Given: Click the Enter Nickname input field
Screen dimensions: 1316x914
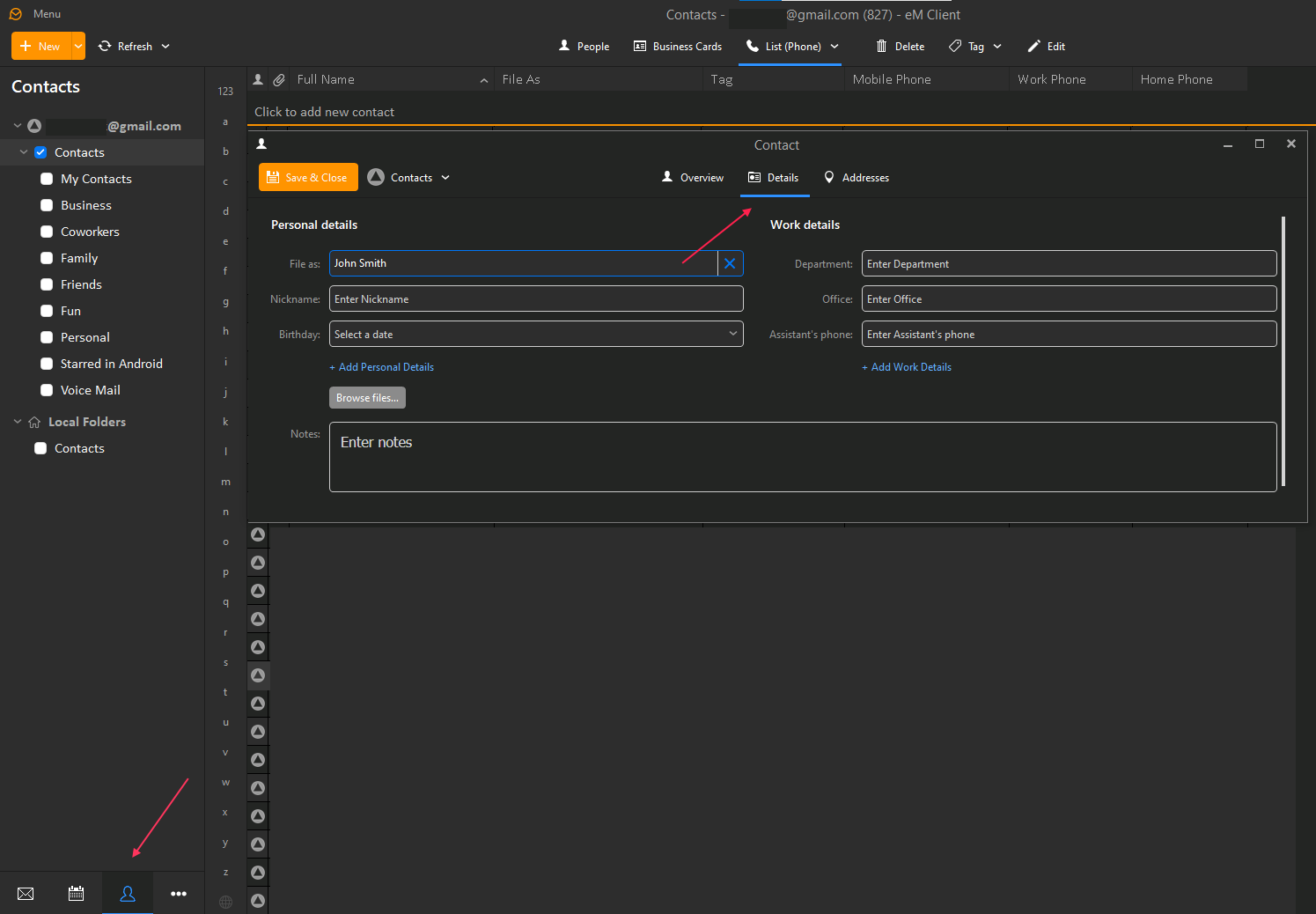Looking at the screenshot, I should [x=536, y=299].
